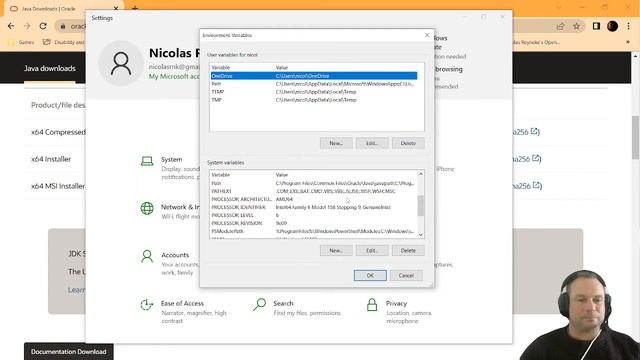
Task: Select the Java downloads tab on Oracle page
Action: click(x=50, y=68)
